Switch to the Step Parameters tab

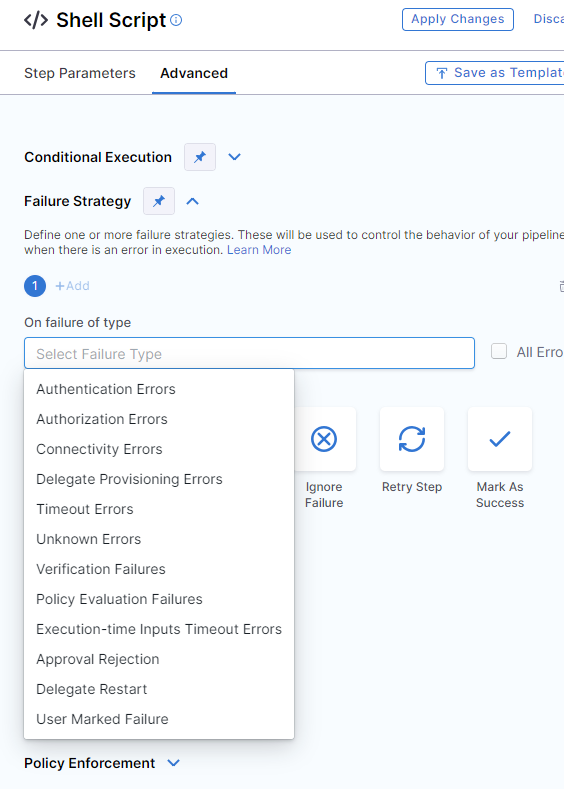click(x=80, y=73)
